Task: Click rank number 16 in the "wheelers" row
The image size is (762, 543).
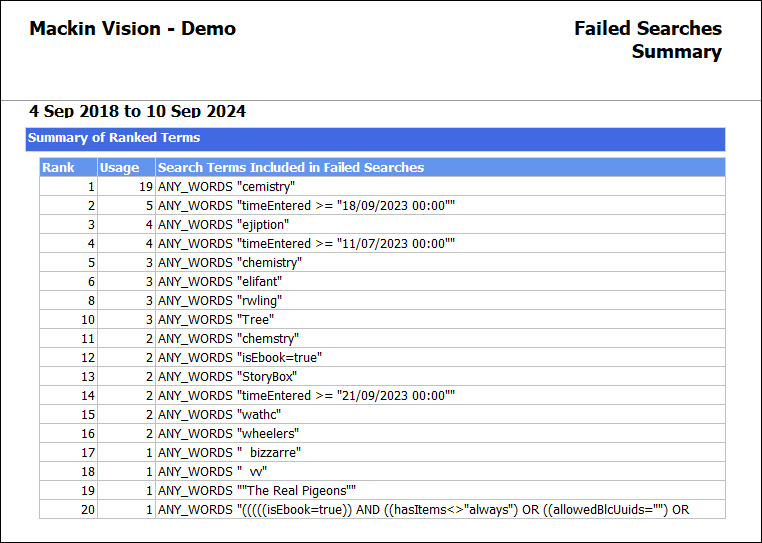Action: [x=88, y=433]
